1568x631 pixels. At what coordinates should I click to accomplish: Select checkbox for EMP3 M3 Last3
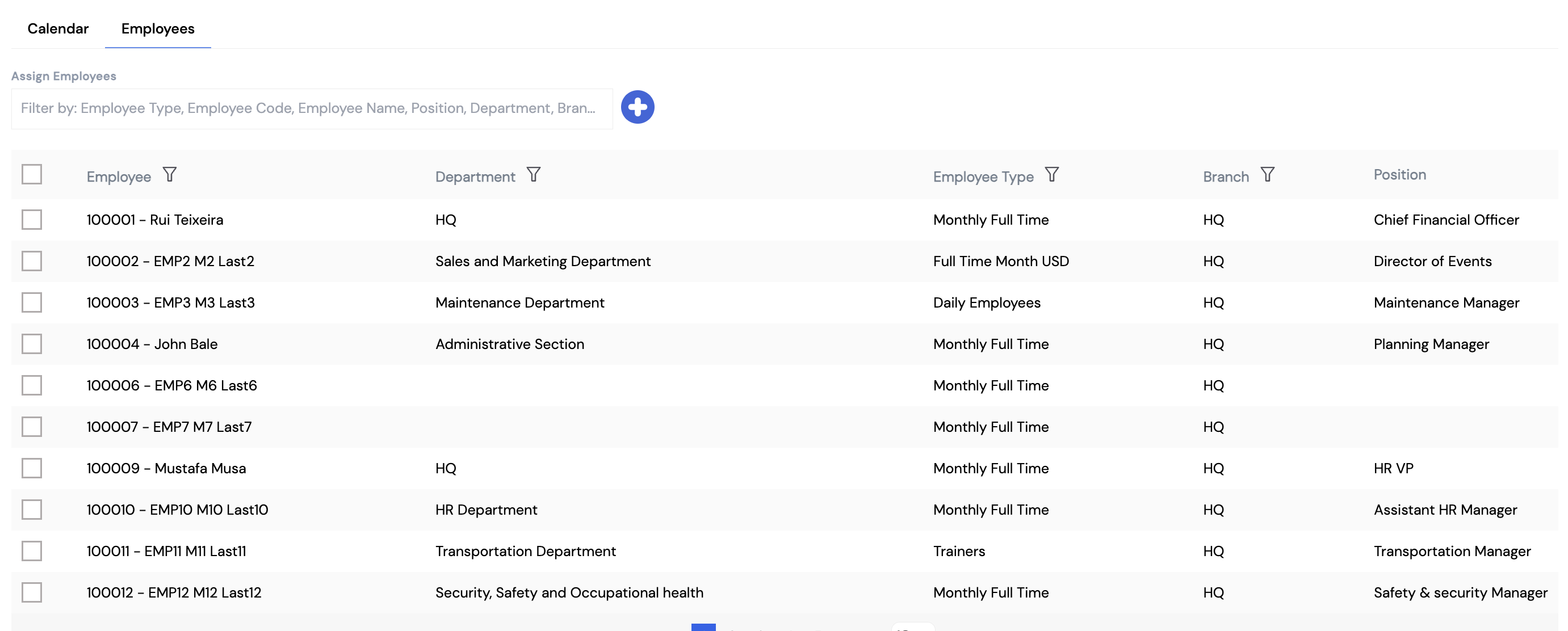point(32,302)
